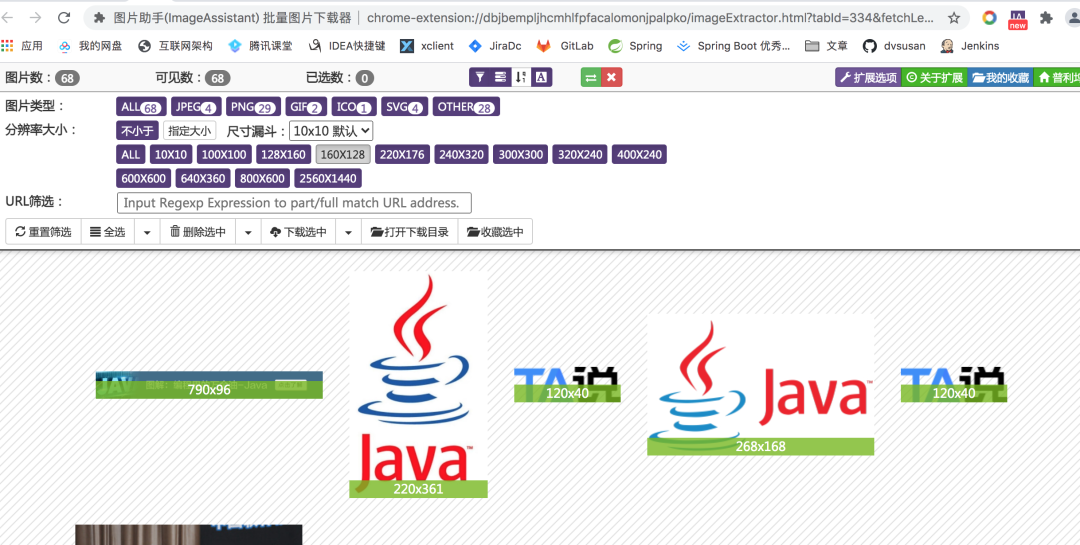1080x545 pixels.
Task: Bookmark this page with the star icon
Action: tap(954, 17)
